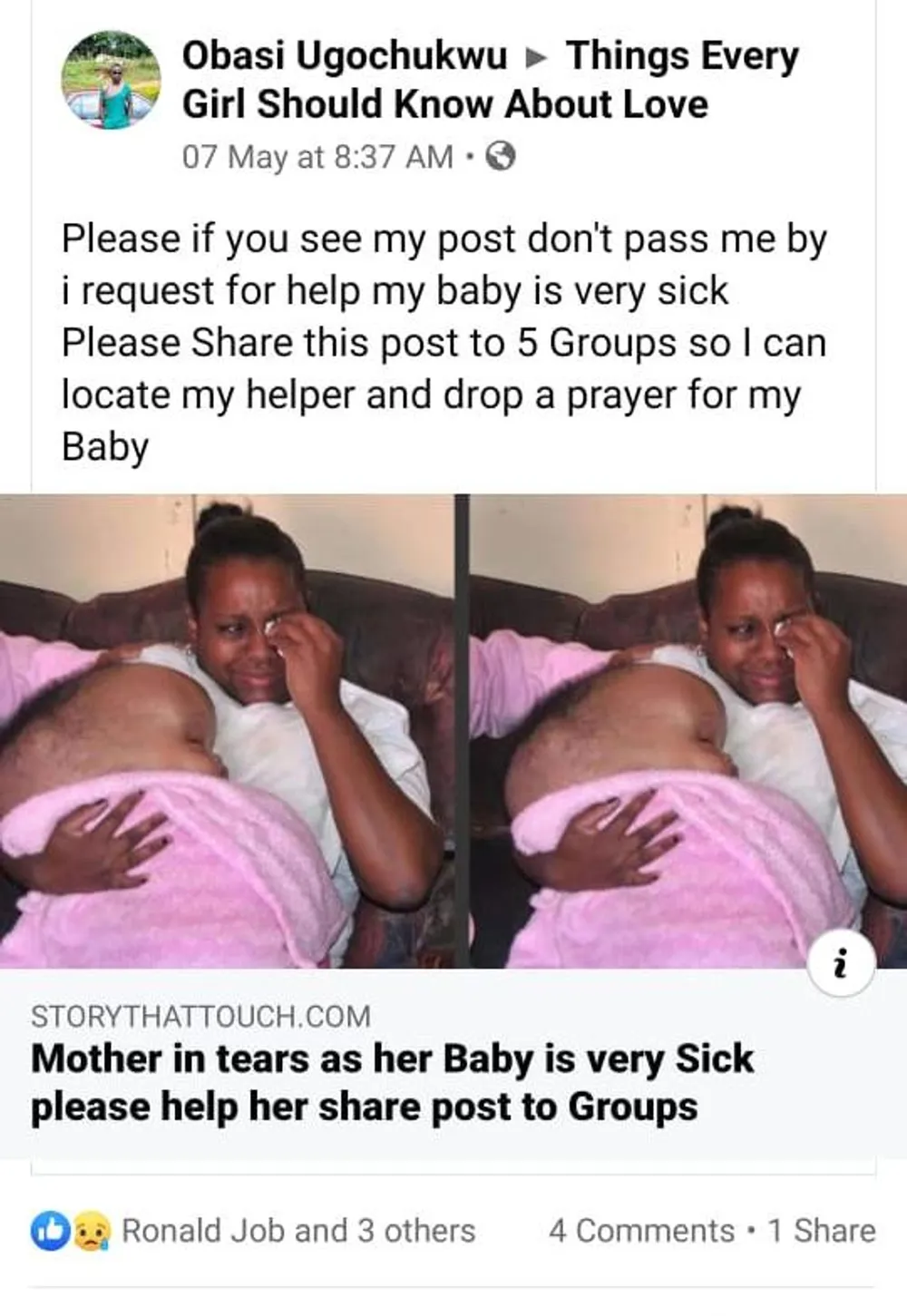Click the word Baby ending the post

[x=105, y=448]
